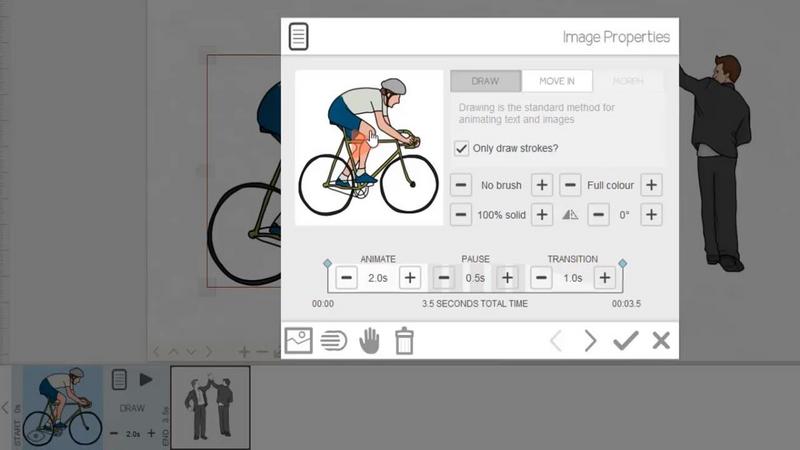Reduce TRANSITION time with minus
Viewport: 800px width, 450px height.
coord(541,278)
